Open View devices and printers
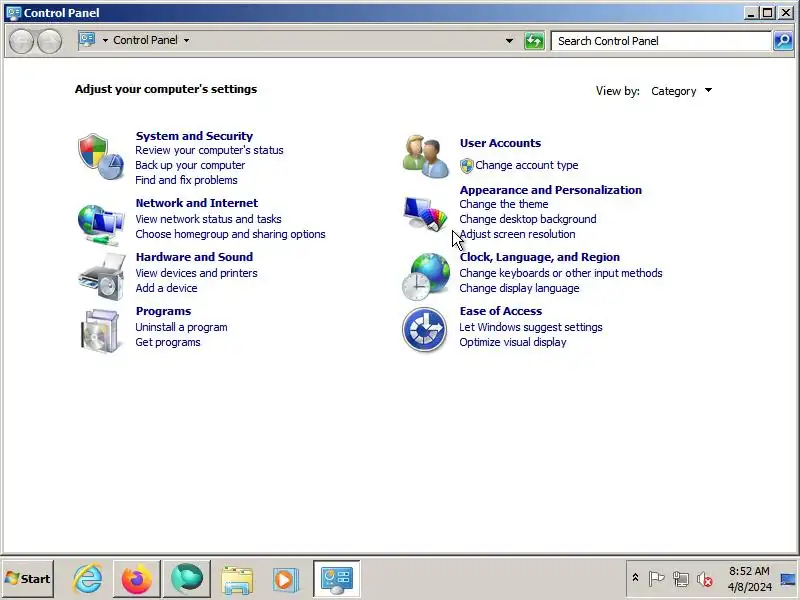Screen dimensions: 800x600 [x=196, y=273]
